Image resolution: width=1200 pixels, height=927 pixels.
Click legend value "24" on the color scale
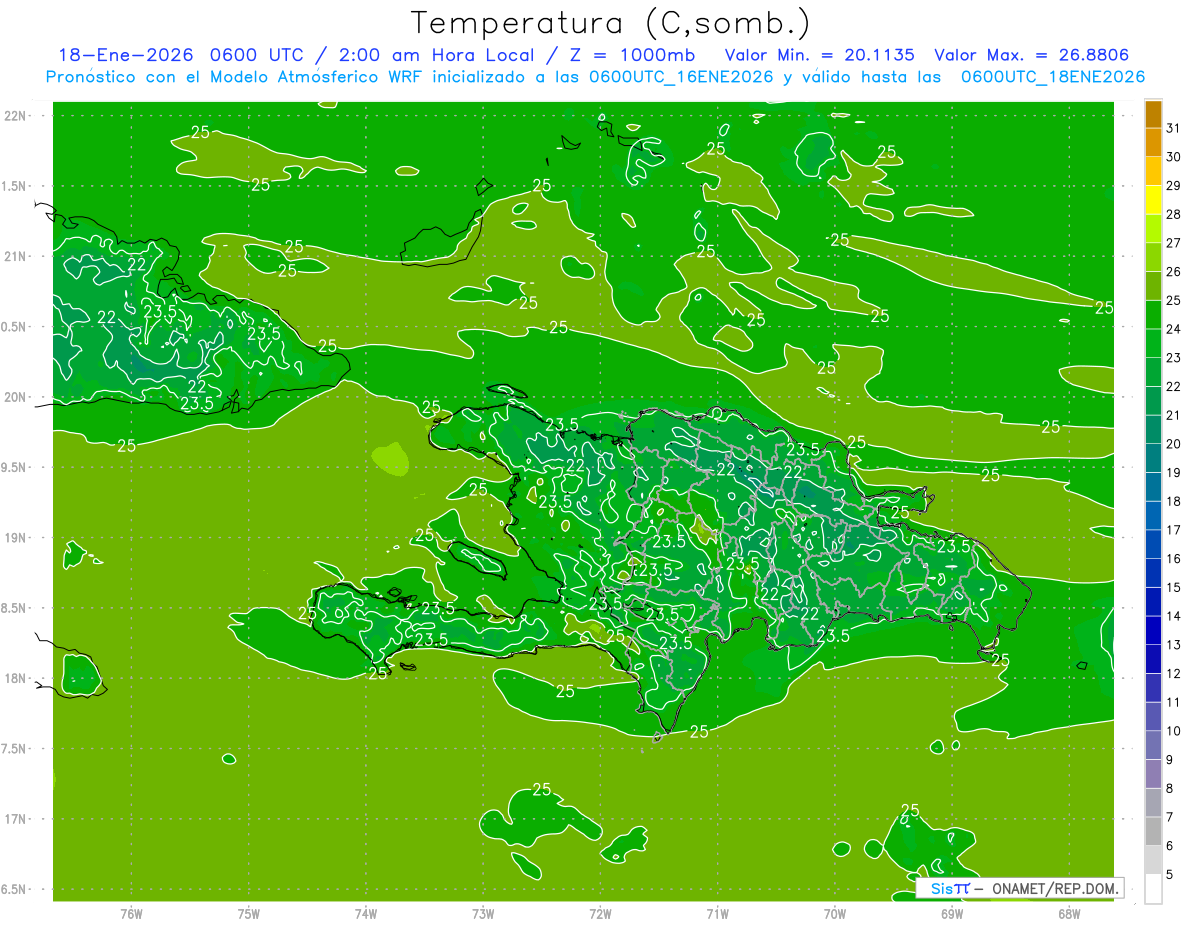coord(1174,329)
